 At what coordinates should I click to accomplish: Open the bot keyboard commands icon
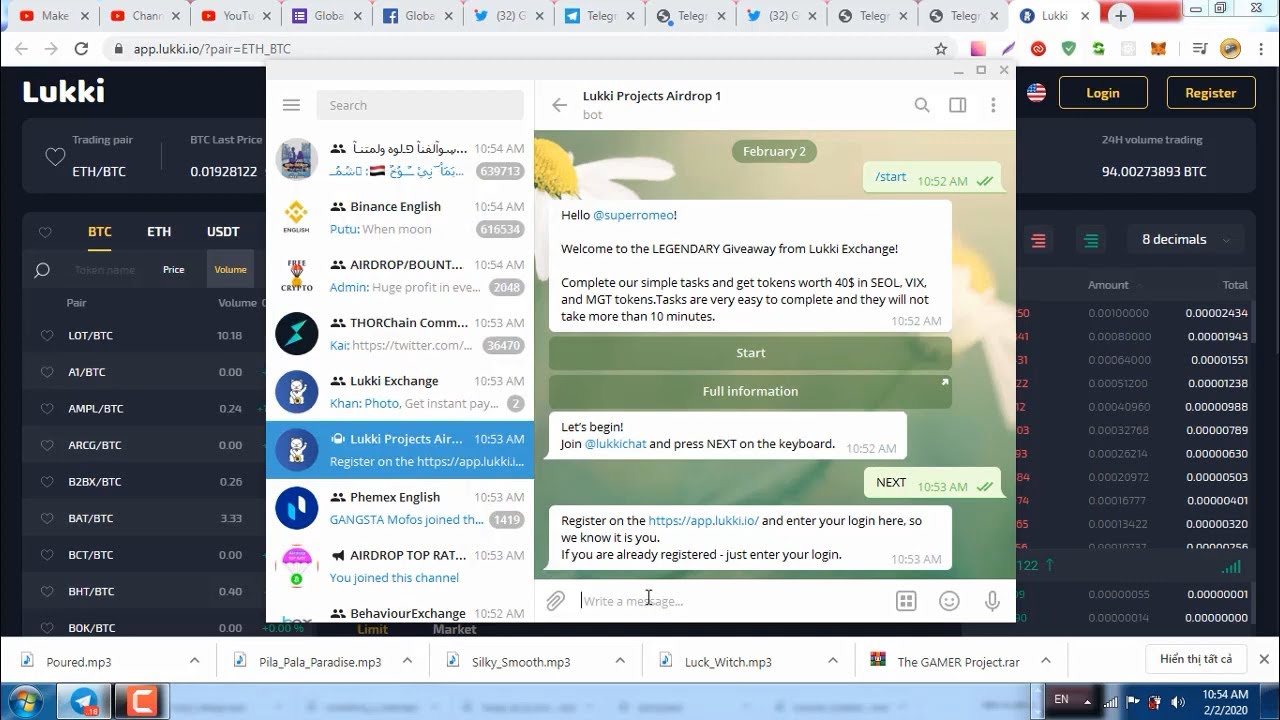[x=906, y=600]
